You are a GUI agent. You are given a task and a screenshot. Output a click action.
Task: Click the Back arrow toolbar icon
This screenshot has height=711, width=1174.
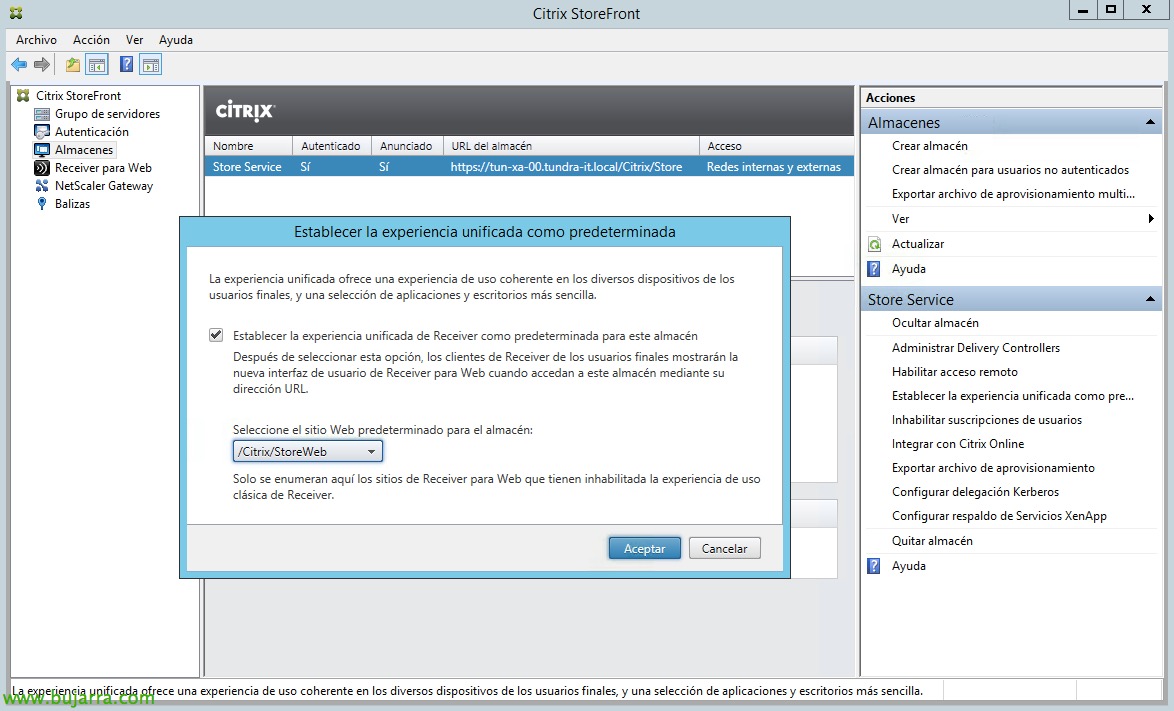coord(19,65)
